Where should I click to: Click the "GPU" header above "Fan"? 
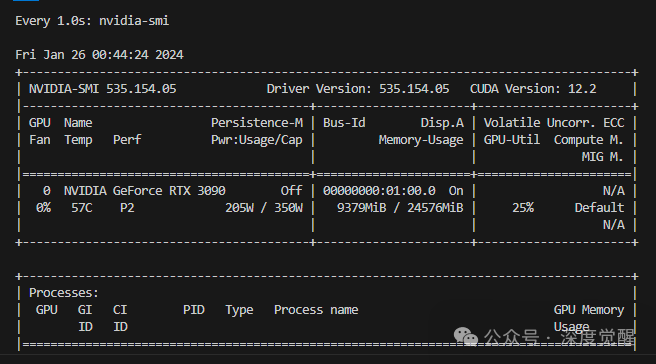pyautogui.click(x=39, y=123)
